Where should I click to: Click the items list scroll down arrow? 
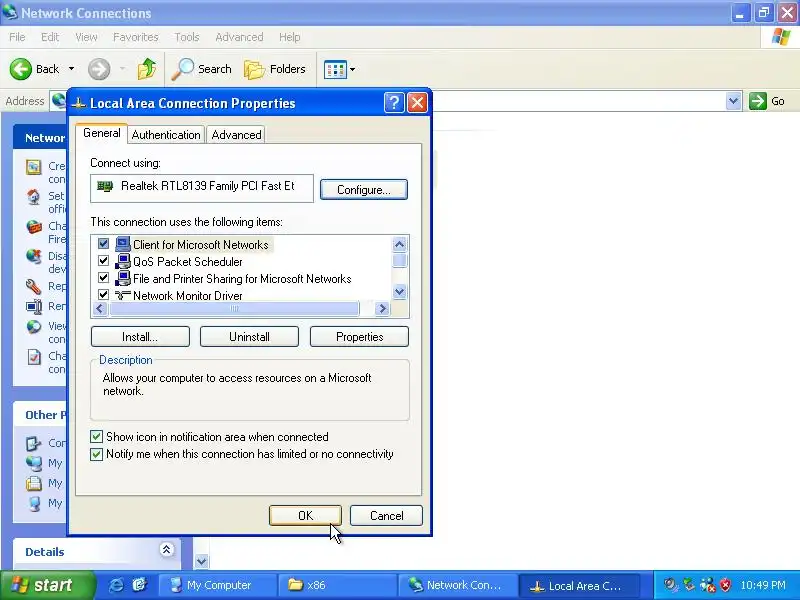(399, 292)
